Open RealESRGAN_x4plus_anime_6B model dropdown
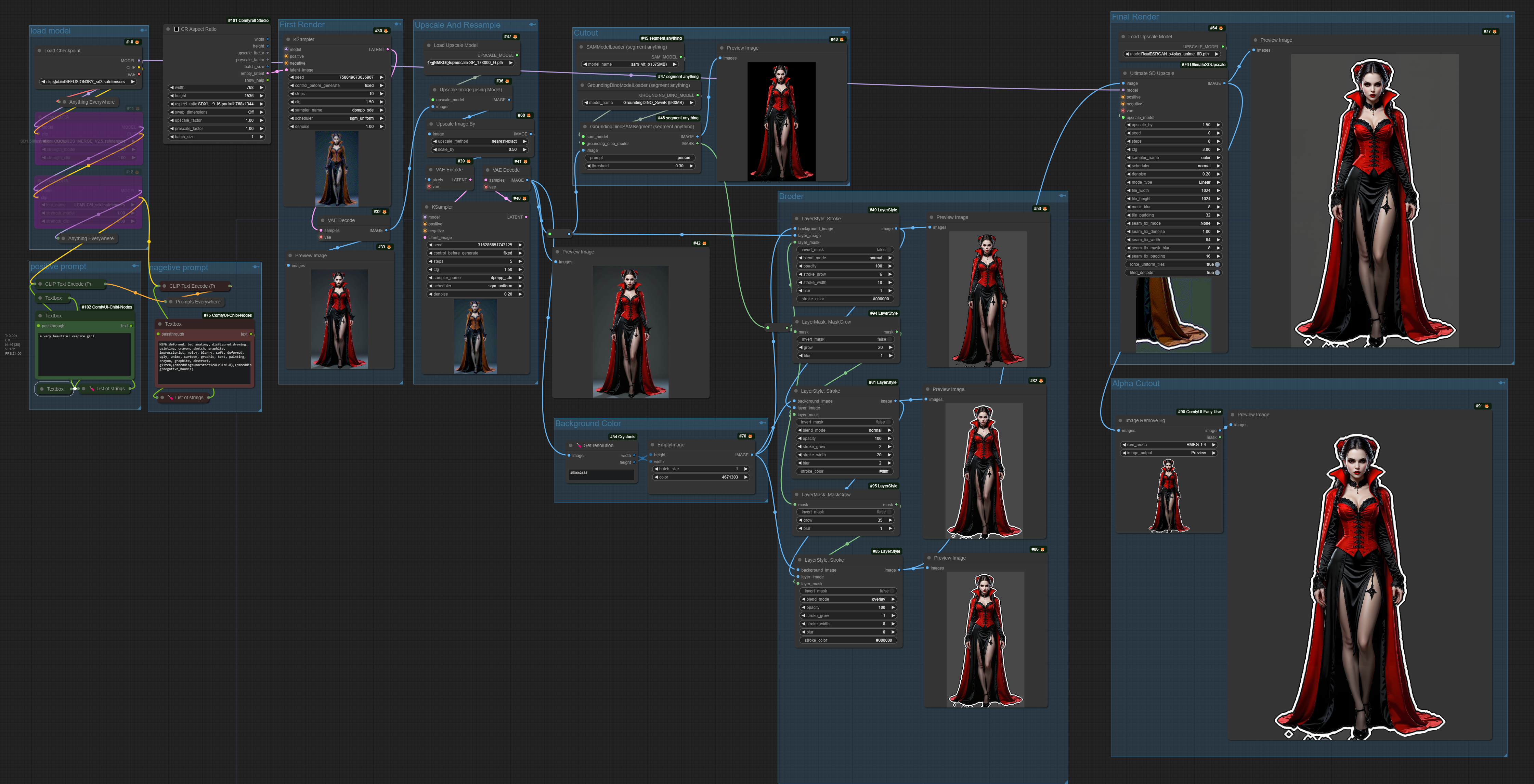 1172,54
